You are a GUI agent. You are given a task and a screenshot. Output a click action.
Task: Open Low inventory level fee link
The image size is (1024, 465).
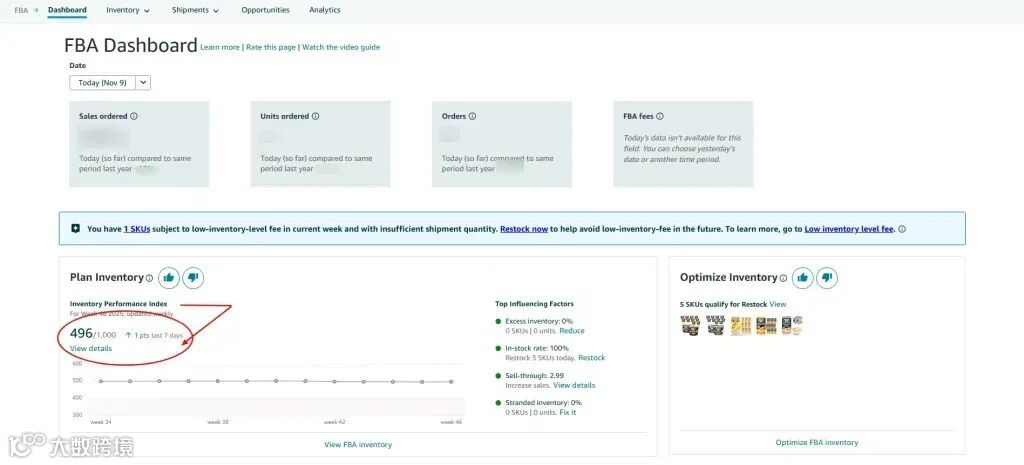[849, 229]
